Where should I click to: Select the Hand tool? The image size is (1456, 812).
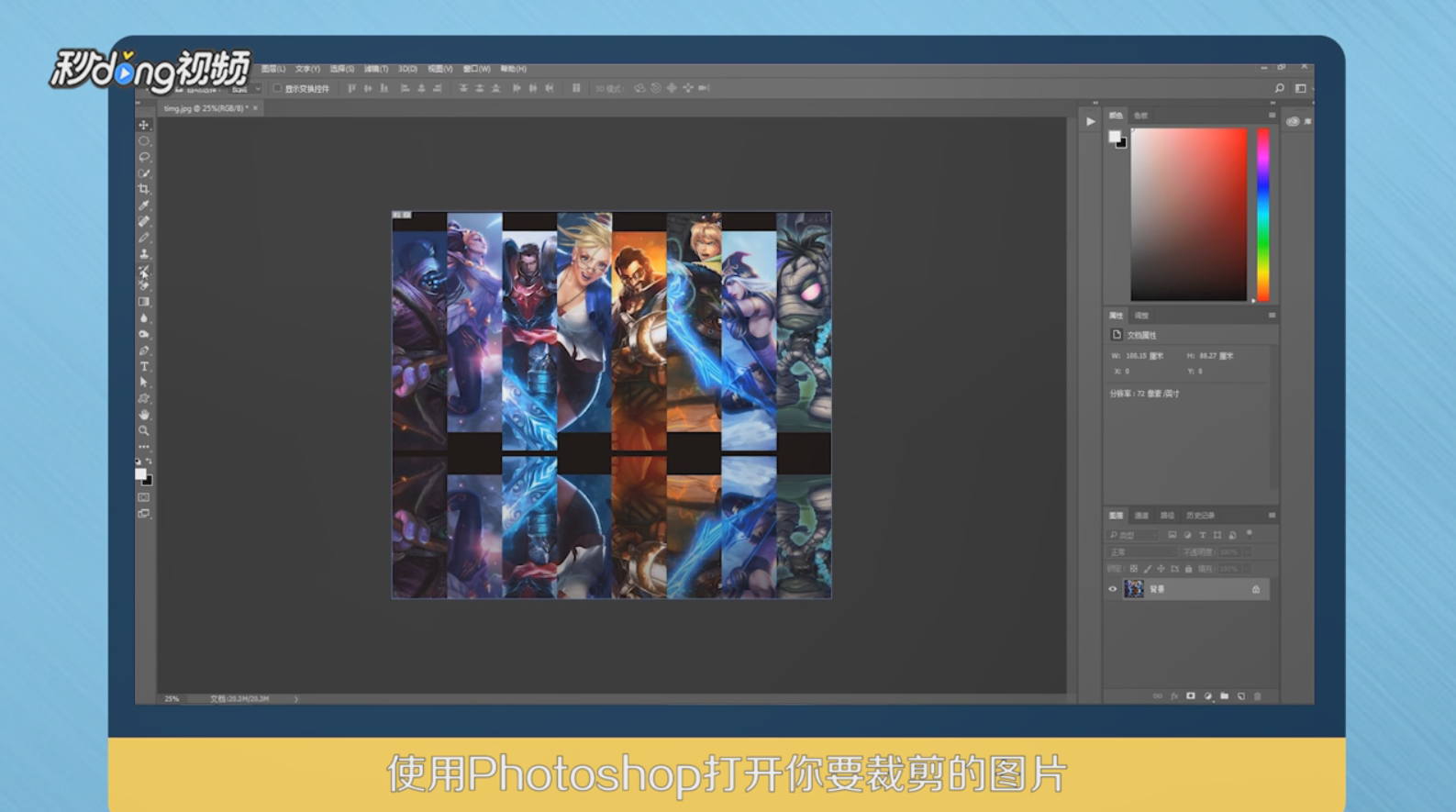click(x=144, y=415)
